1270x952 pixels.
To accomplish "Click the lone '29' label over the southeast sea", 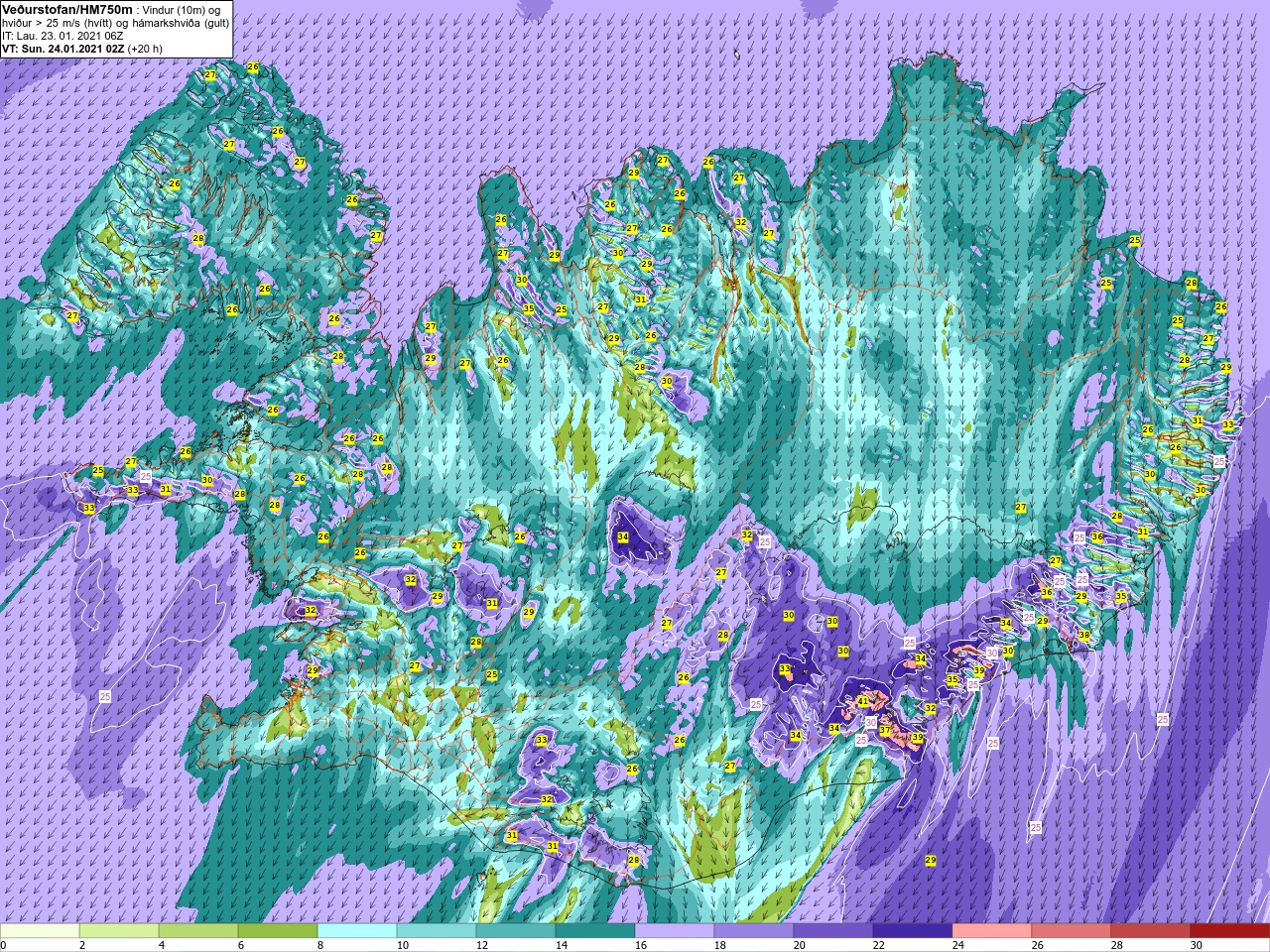I will click(931, 860).
